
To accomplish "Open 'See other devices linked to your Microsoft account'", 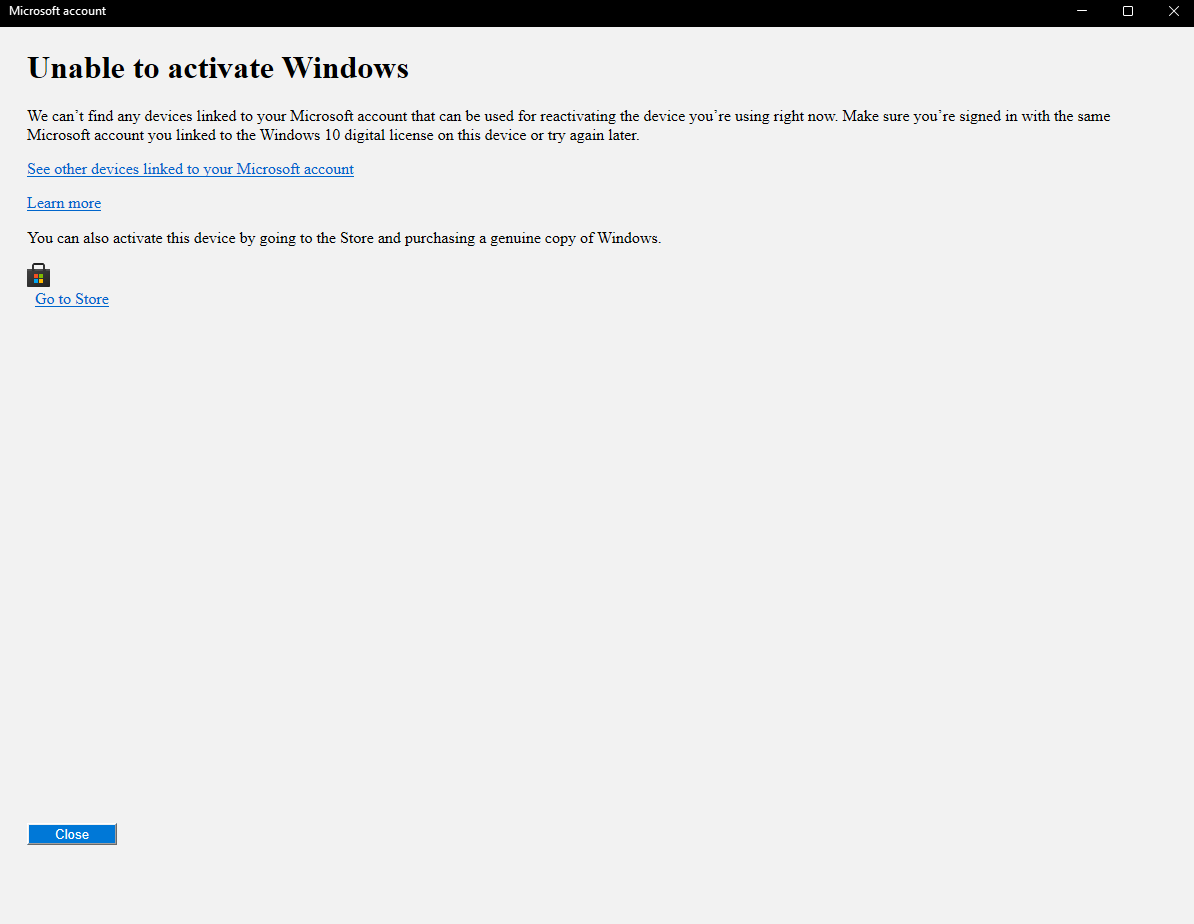I will [x=190, y=169].
